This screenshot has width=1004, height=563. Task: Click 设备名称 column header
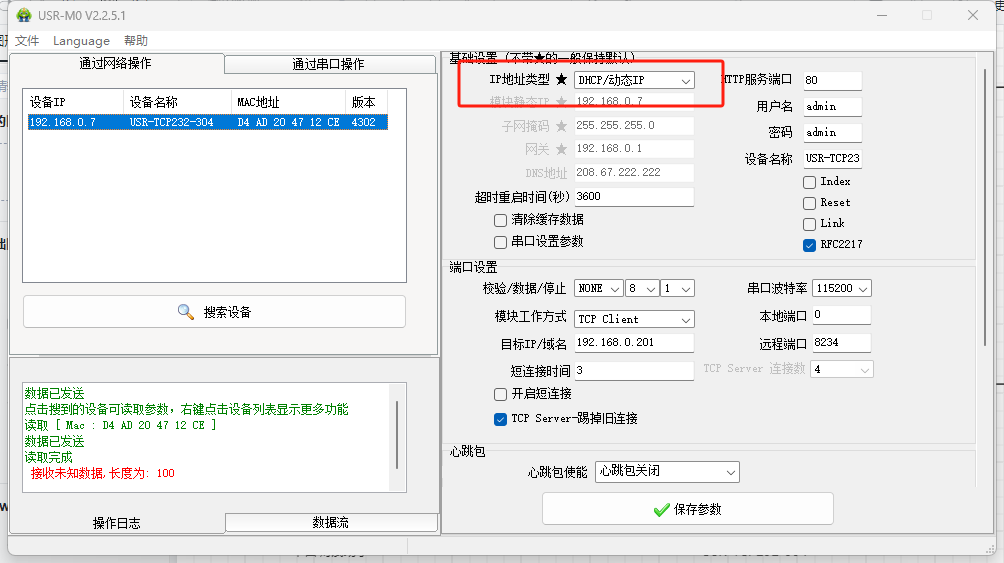tap(177, 102)
